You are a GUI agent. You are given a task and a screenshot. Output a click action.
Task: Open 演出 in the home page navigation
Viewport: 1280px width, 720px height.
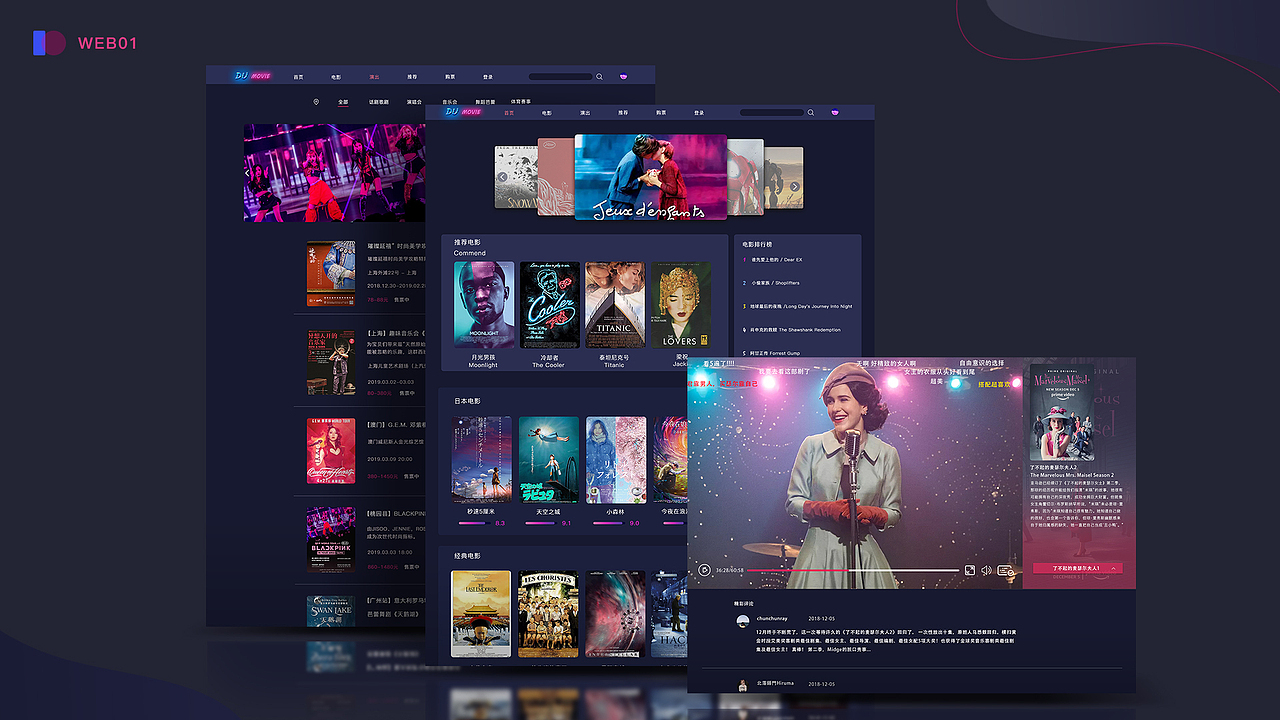click(585, 113)
